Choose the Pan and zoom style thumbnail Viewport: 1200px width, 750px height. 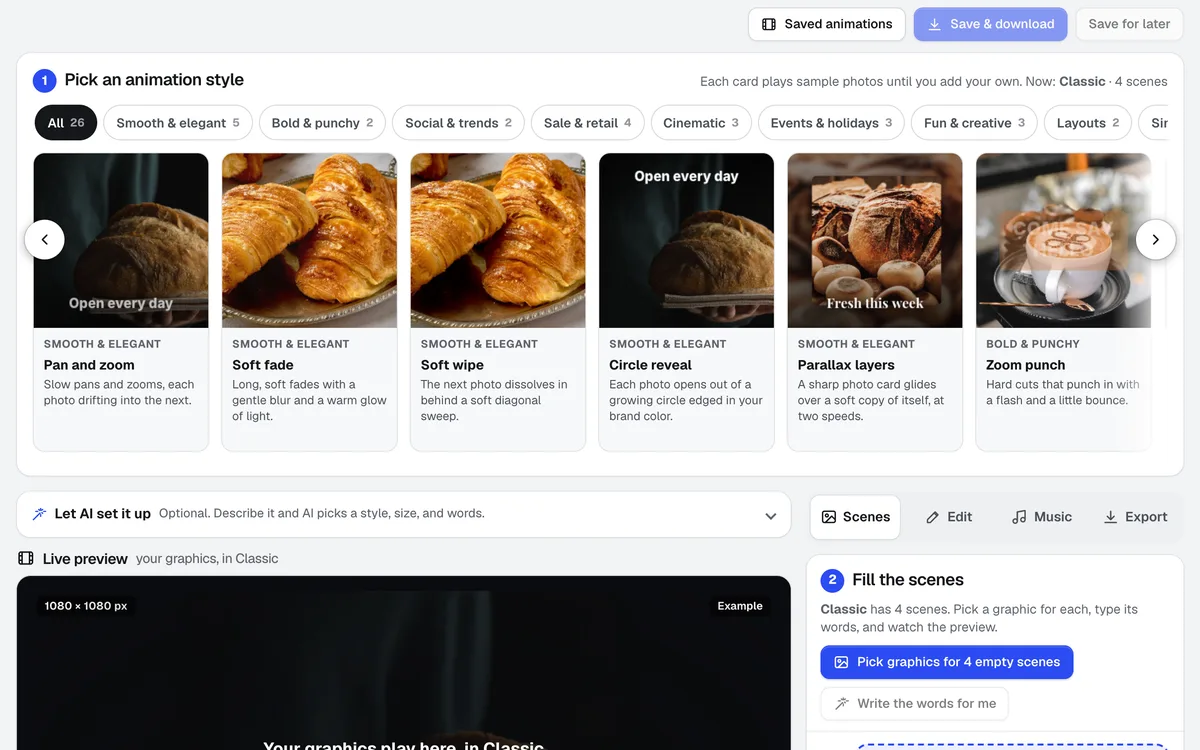121,240
